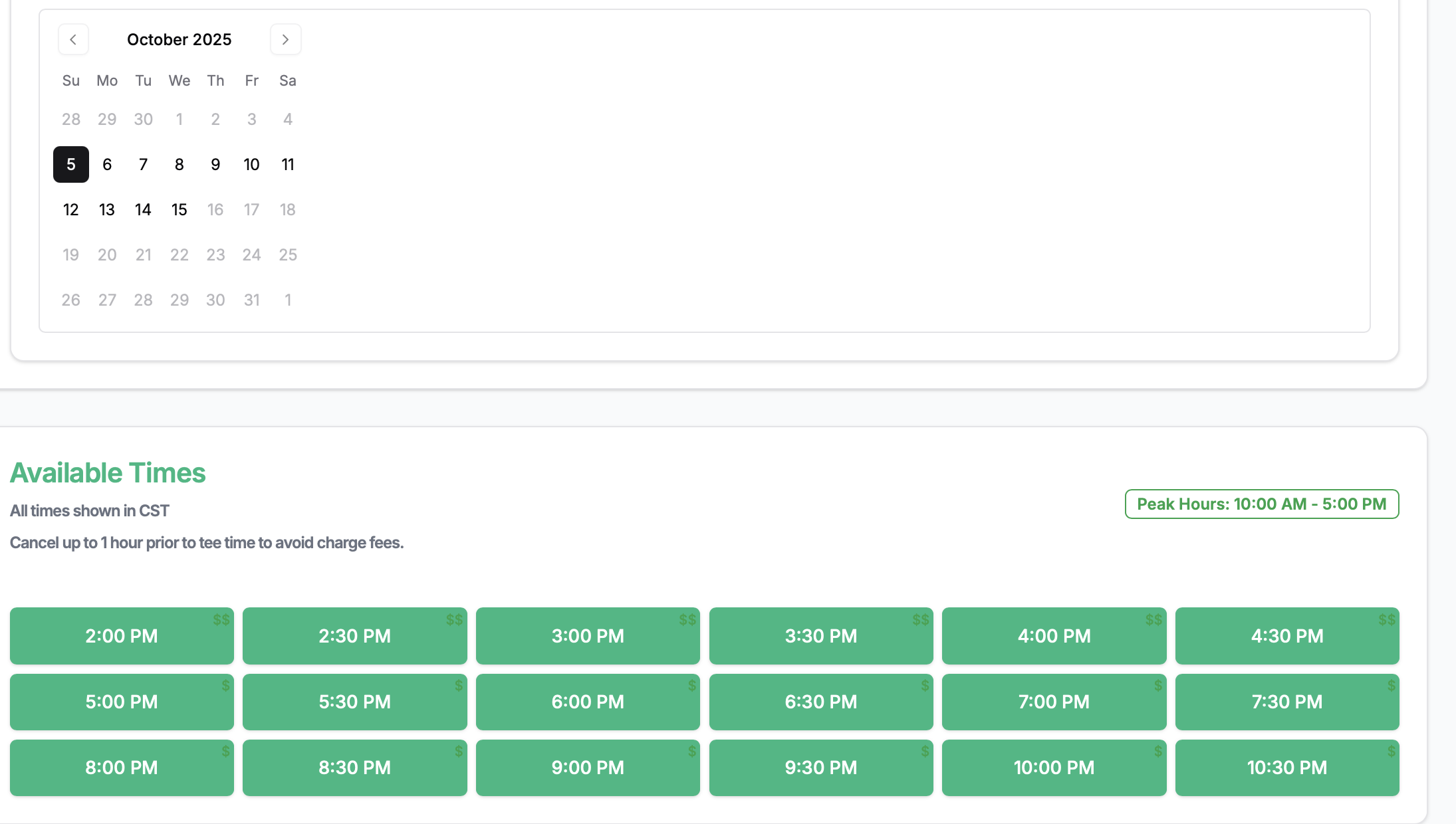The image size is (1456, 824).
Task: Click the $ indicator on the 10:30 PM slot
Action: (x=1390, y=752)
